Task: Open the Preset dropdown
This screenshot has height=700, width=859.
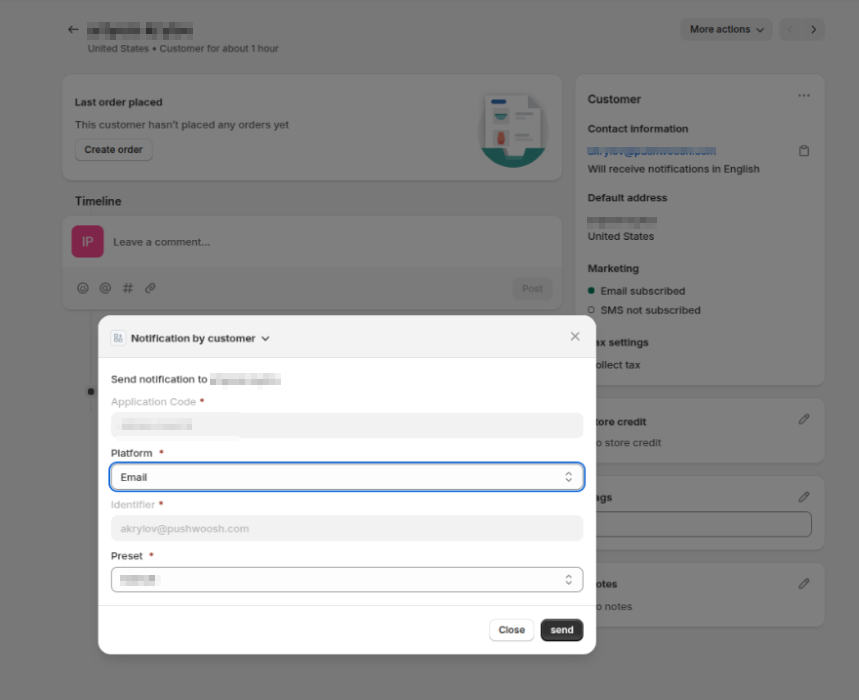Action: coord(347,579)
